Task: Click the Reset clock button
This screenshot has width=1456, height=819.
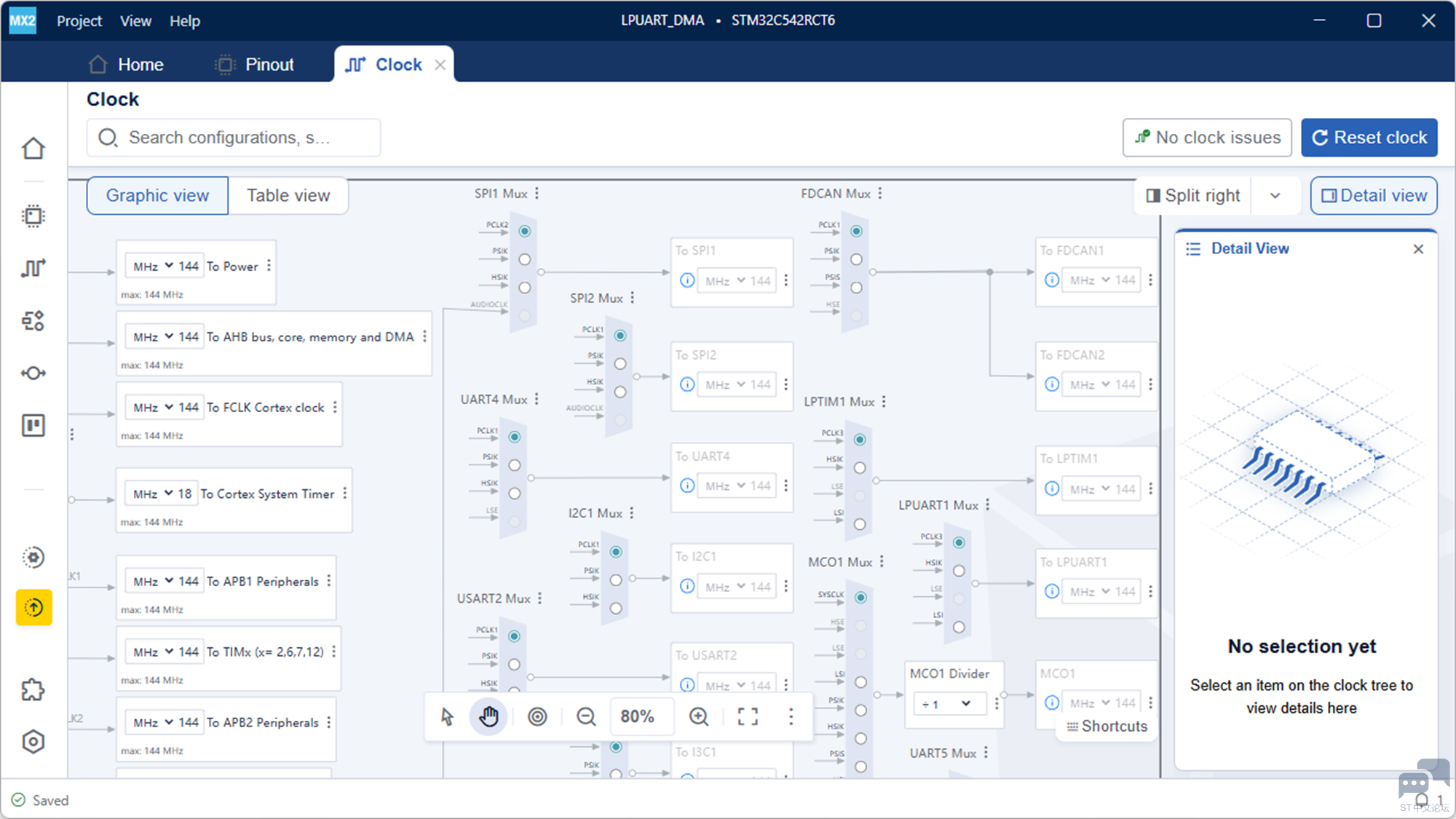Action: pos(1369,138)
